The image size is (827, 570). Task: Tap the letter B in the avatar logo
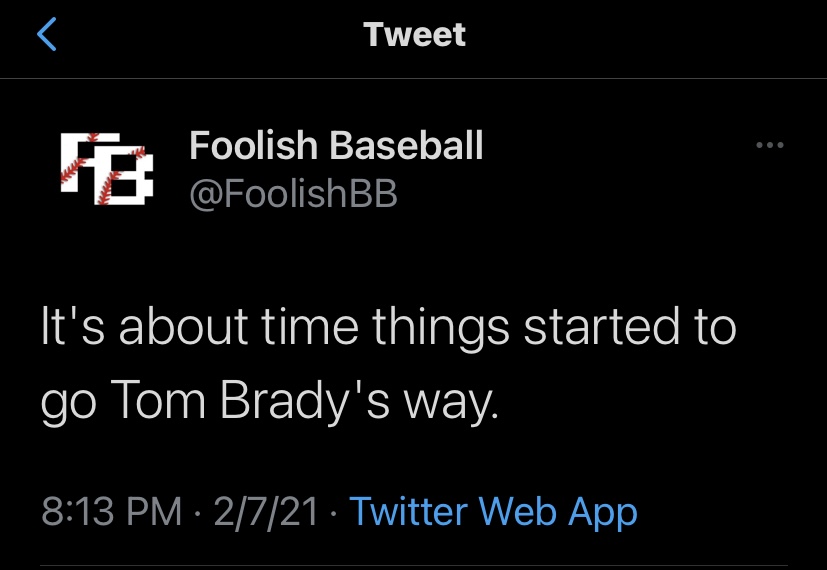coord(126,178)
